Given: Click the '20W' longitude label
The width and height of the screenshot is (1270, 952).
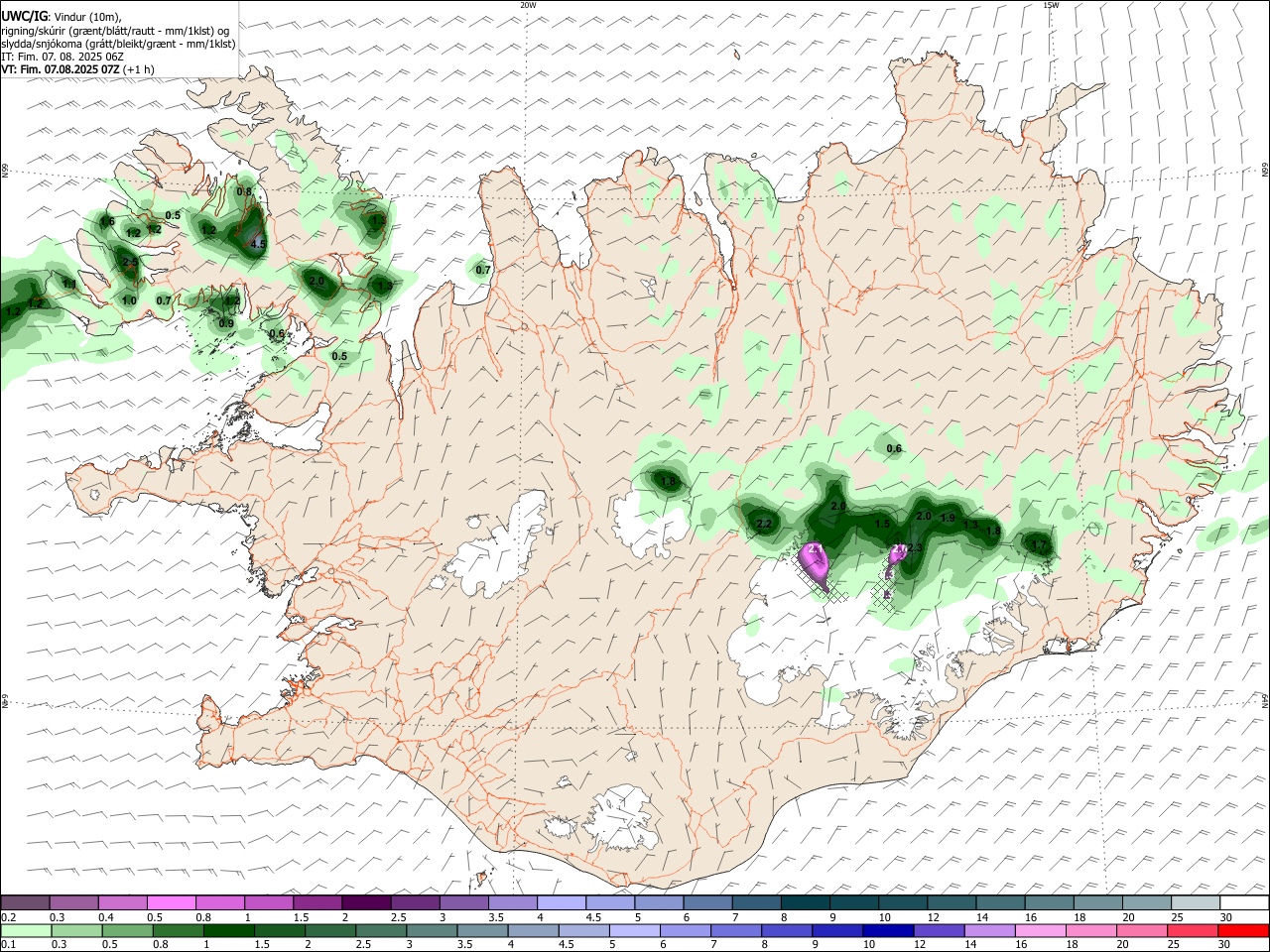Looking at the screenshot, I should tap(528, 5).
